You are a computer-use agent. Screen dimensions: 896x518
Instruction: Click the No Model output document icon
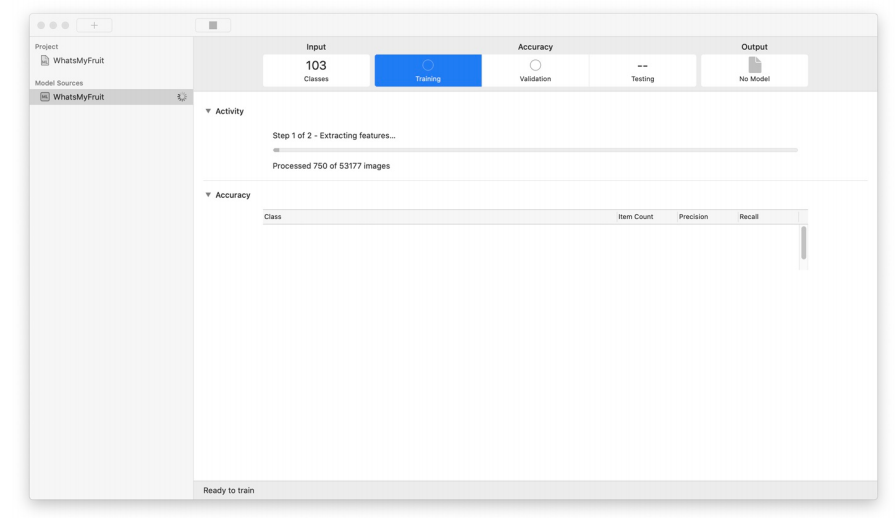click(754, 66)
